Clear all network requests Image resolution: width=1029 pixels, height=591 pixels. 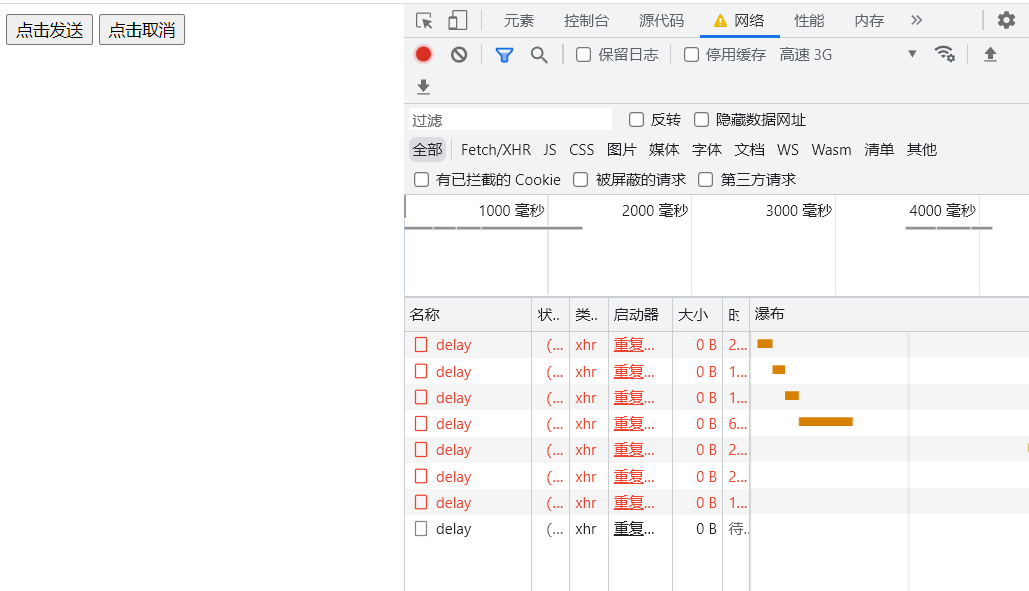pos(458,55)
